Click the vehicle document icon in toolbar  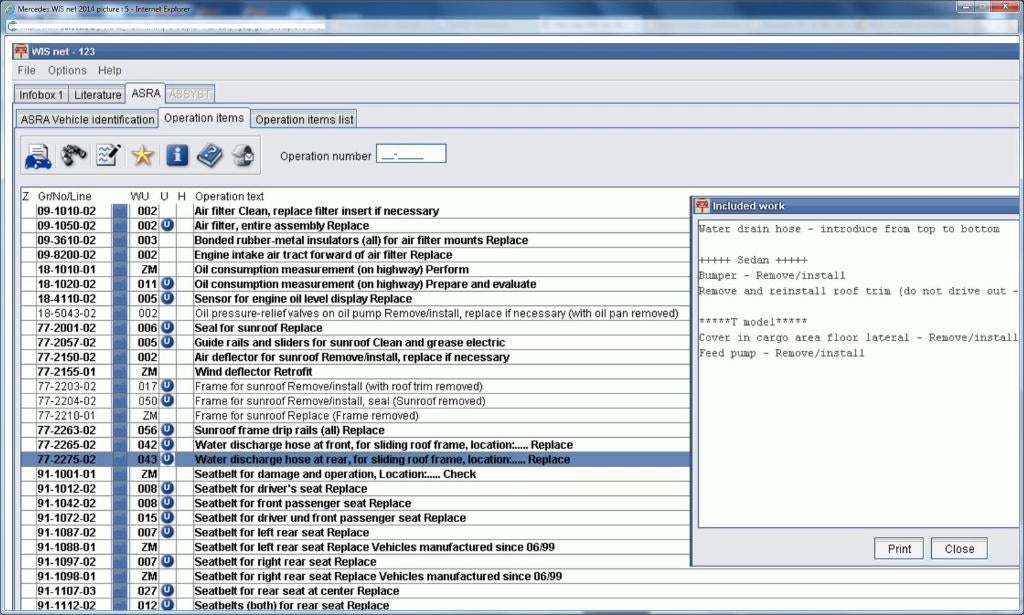tap(38, 156)
